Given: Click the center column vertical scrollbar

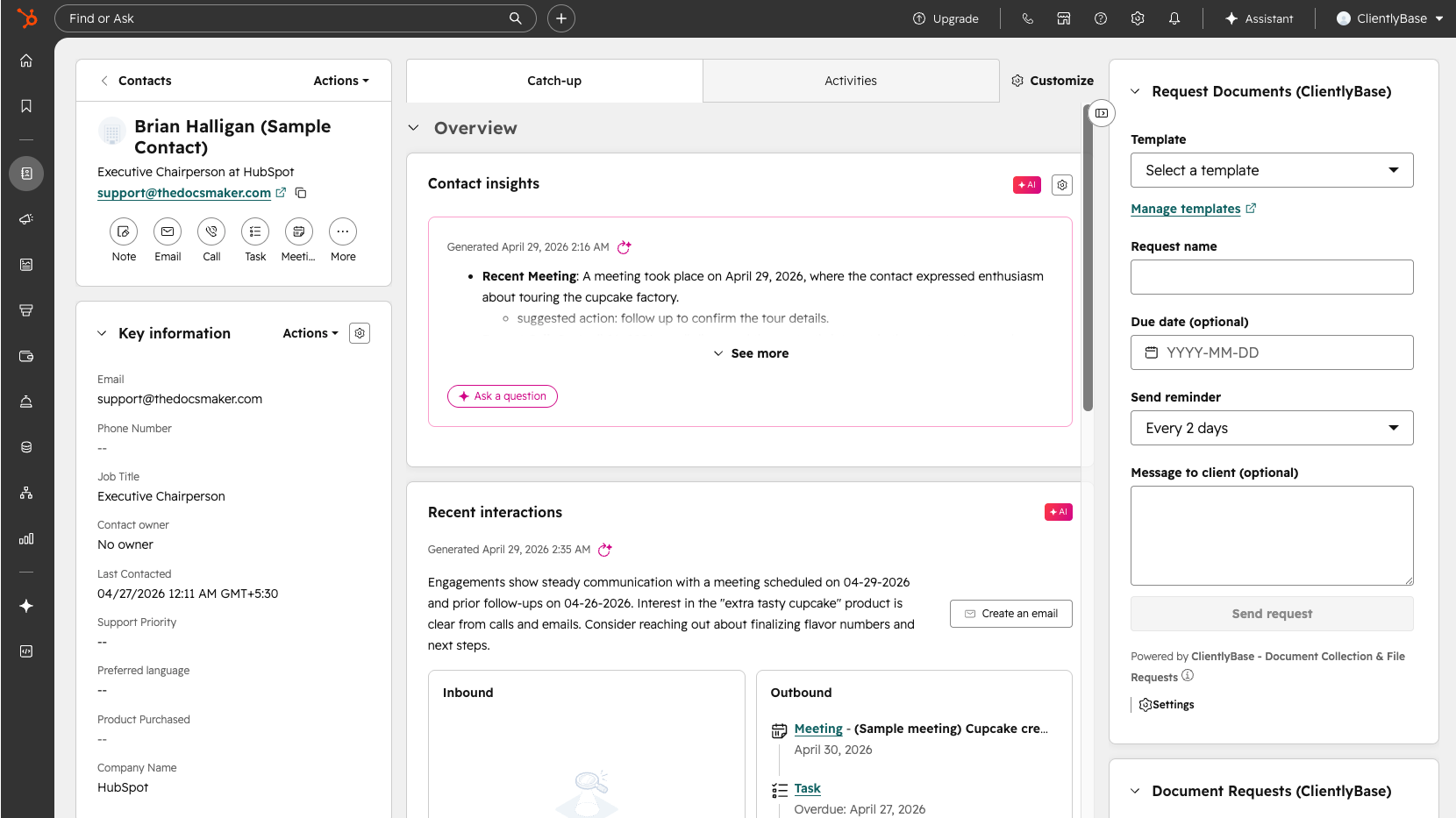Looking at the screenshot, I should point(1088,259).
